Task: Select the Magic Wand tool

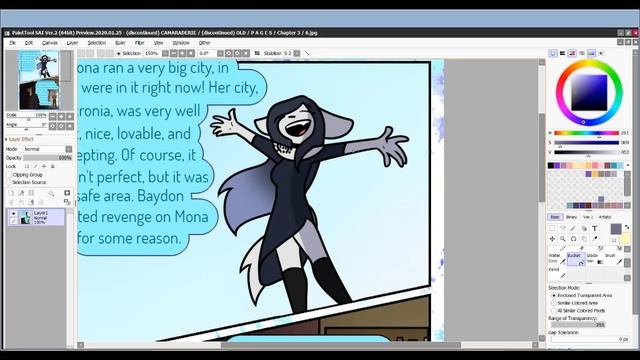Action: click(x=573, y=229)
